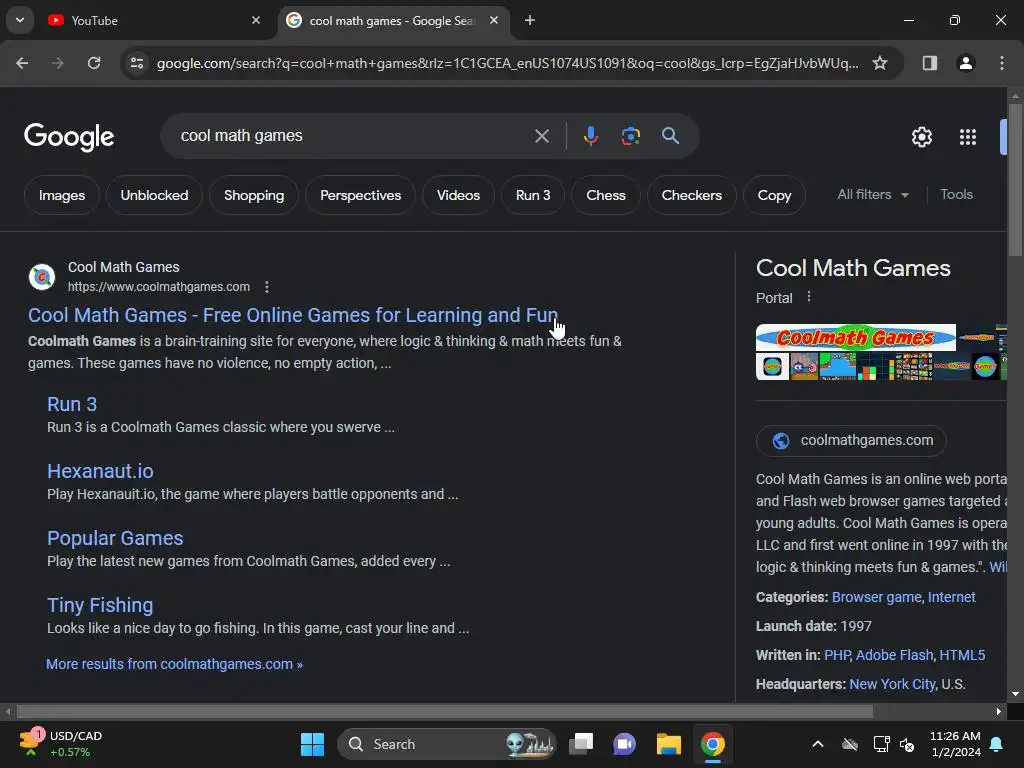This screenshot has width=1024, height=768.
Task: Click the Google logo
Action: click(69, 136)
